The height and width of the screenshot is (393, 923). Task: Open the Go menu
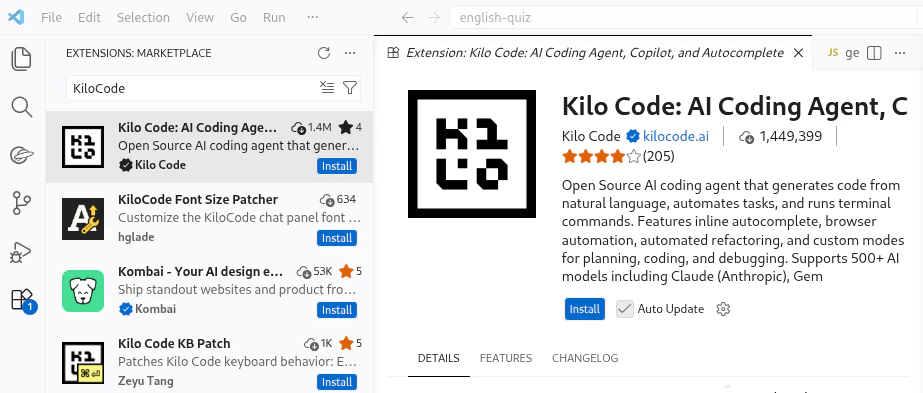(x=238, y=18)
